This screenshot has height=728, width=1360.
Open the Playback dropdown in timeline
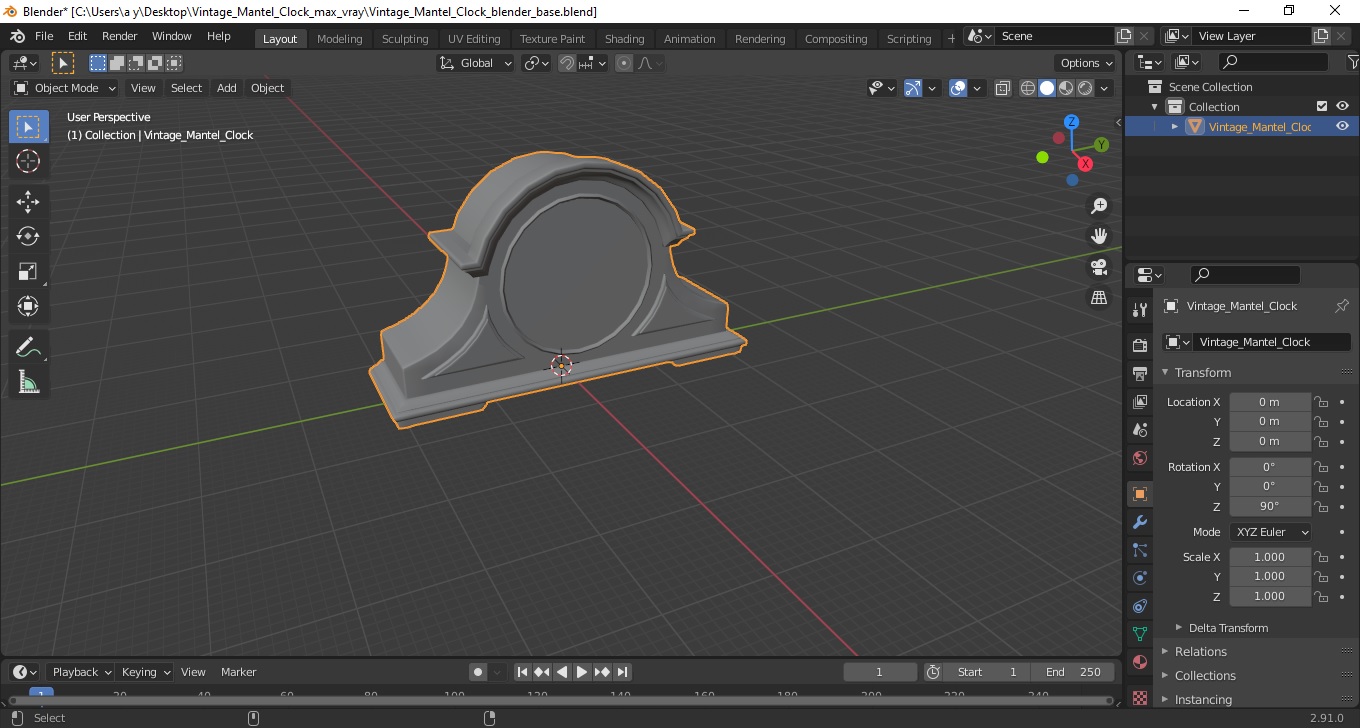82,672
